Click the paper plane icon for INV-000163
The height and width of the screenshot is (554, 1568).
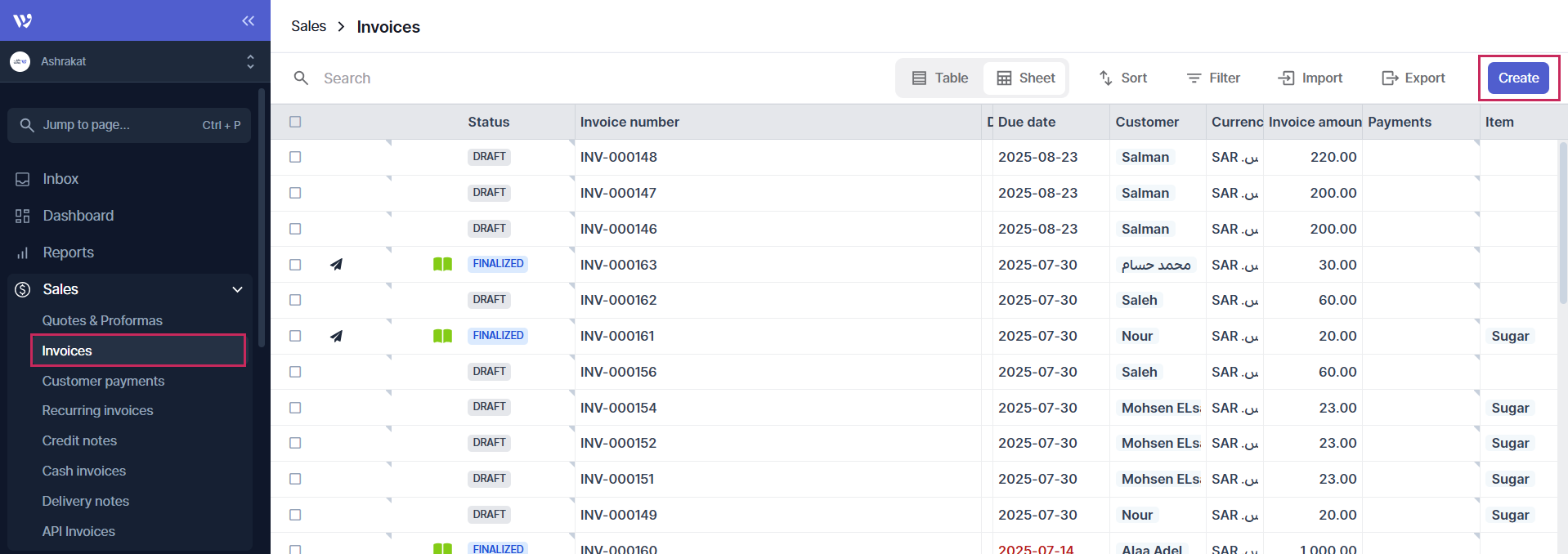(x=336, y=265)
